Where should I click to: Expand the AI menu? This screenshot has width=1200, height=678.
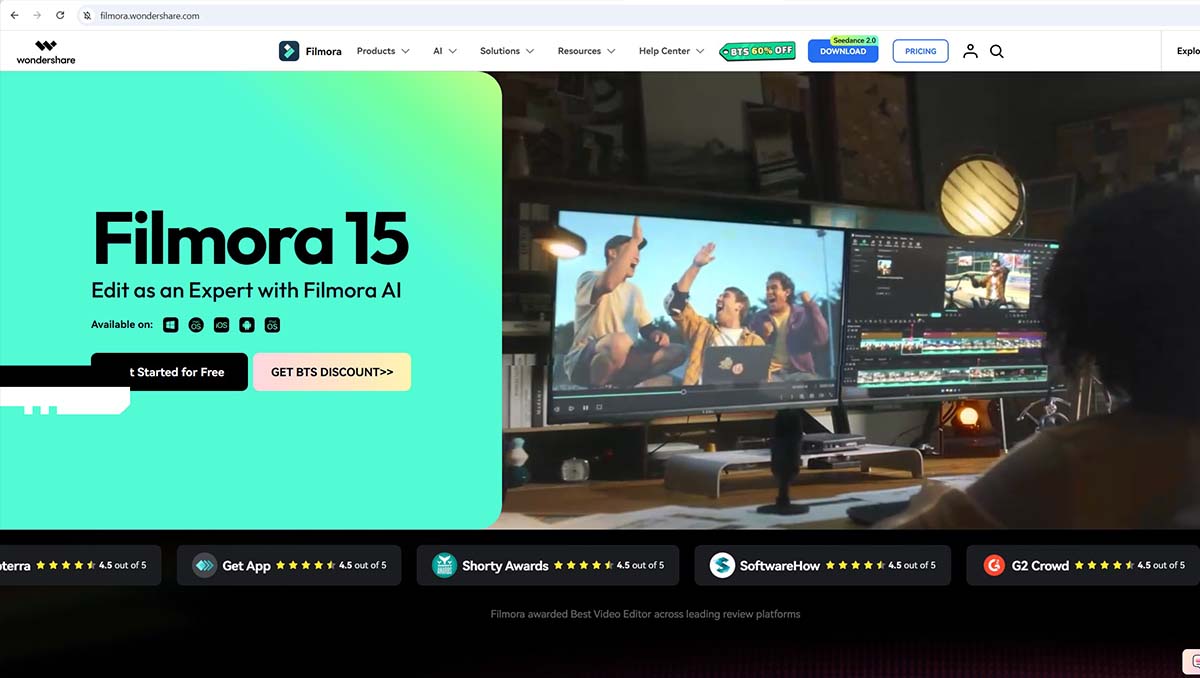[445, 51]
